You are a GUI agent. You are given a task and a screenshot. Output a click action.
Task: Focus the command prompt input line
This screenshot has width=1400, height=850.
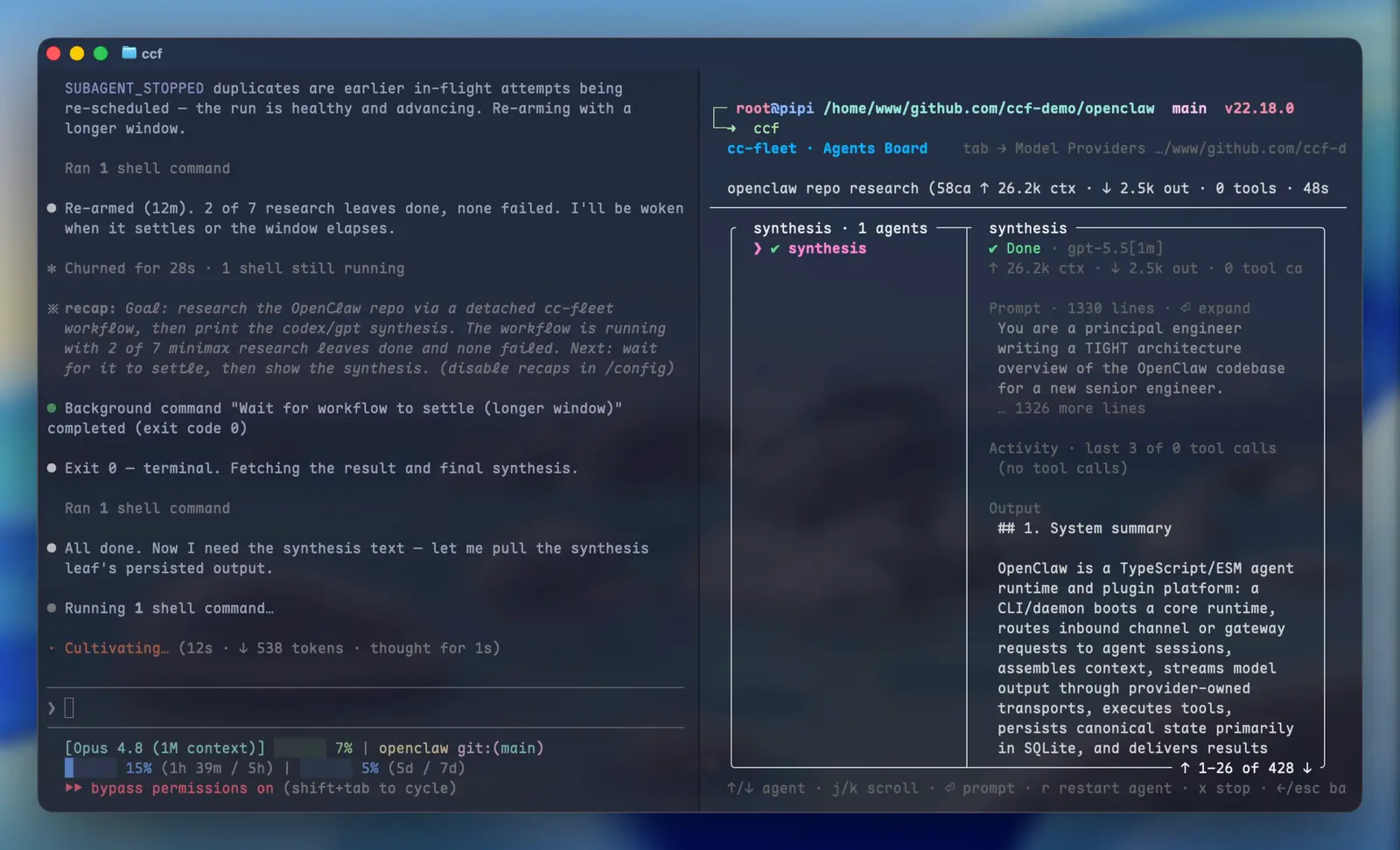[x=366, y=708]
